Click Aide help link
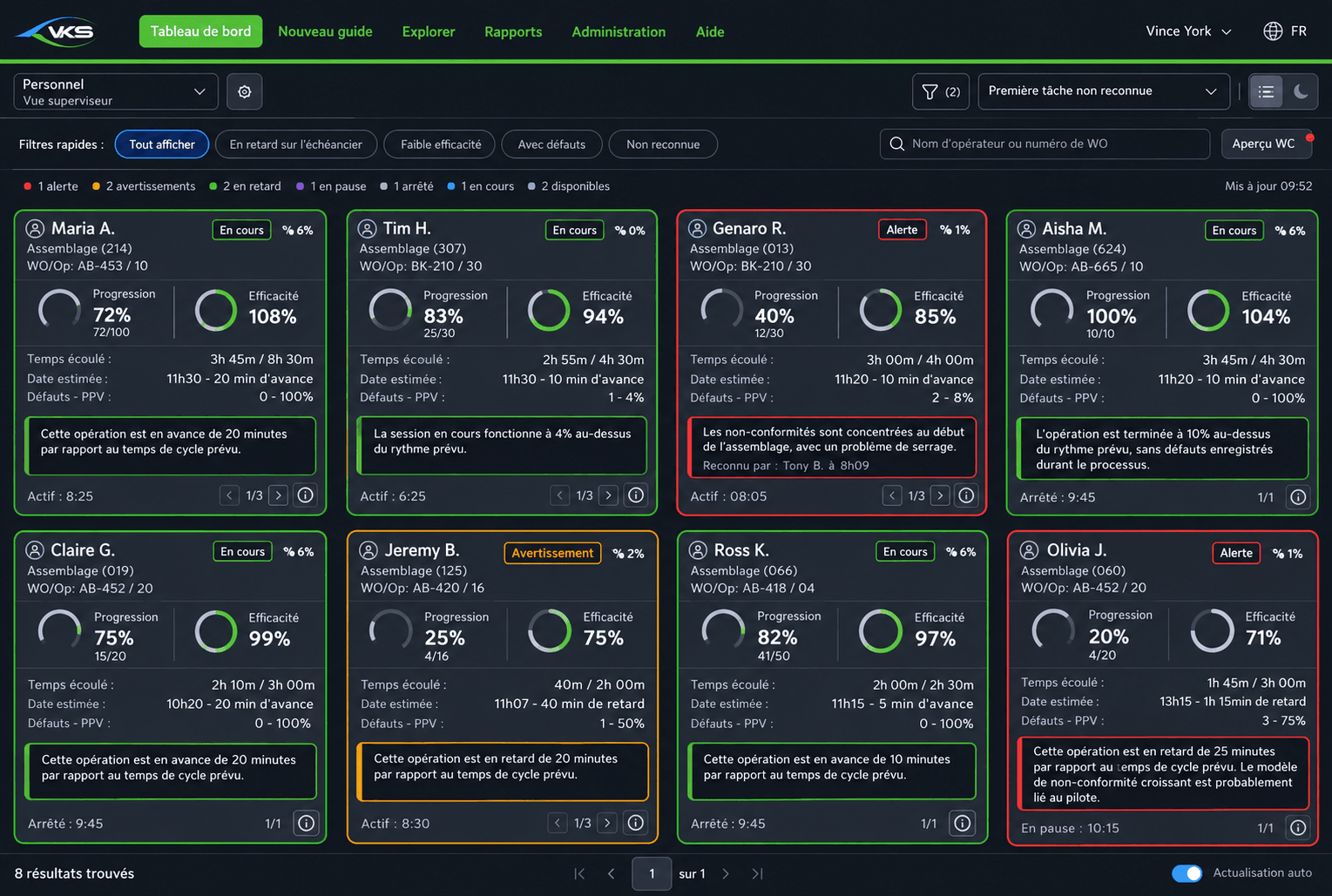 click(x=710, y=31)
